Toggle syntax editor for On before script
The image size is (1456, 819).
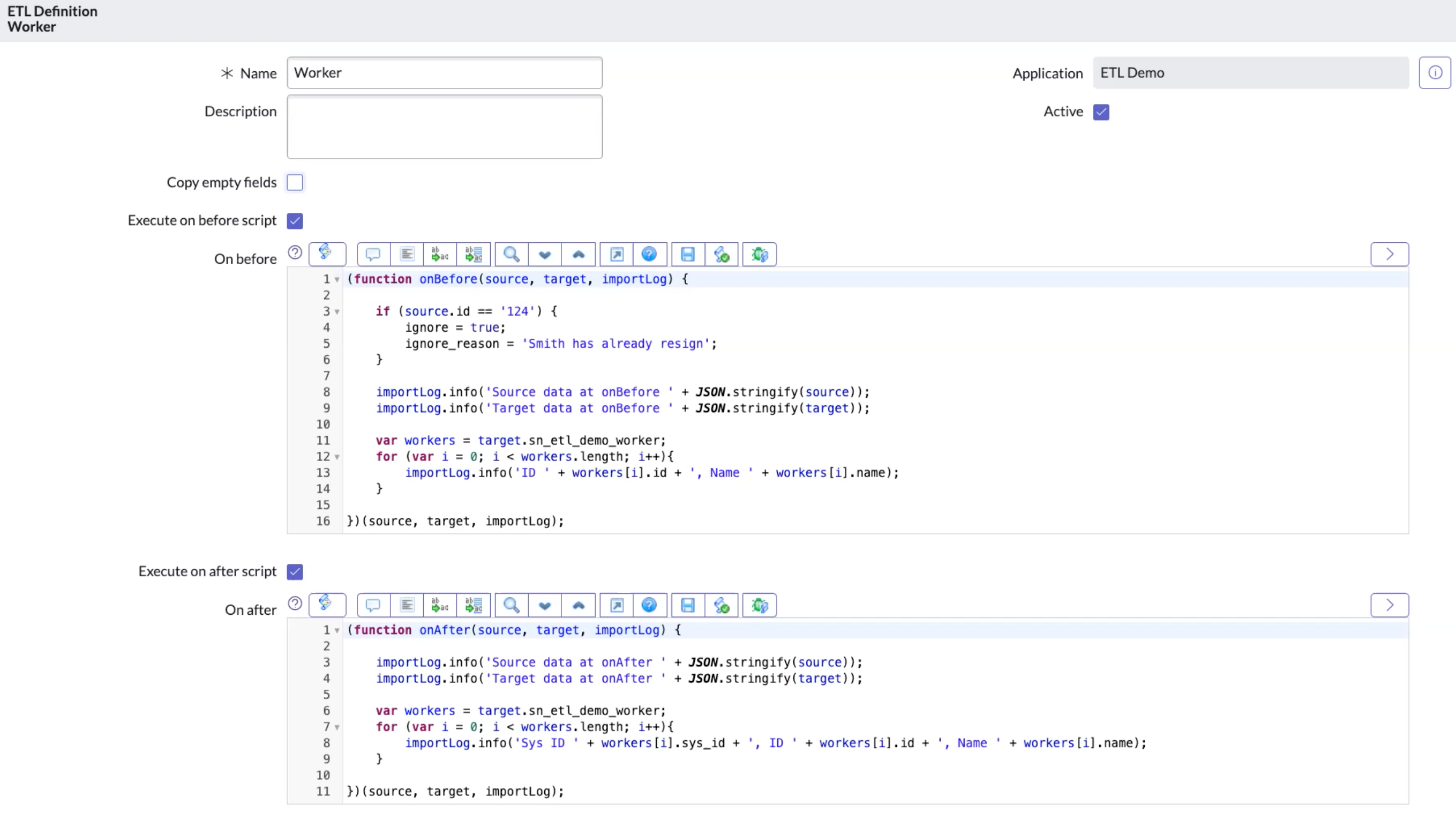[x=327, y=254]
